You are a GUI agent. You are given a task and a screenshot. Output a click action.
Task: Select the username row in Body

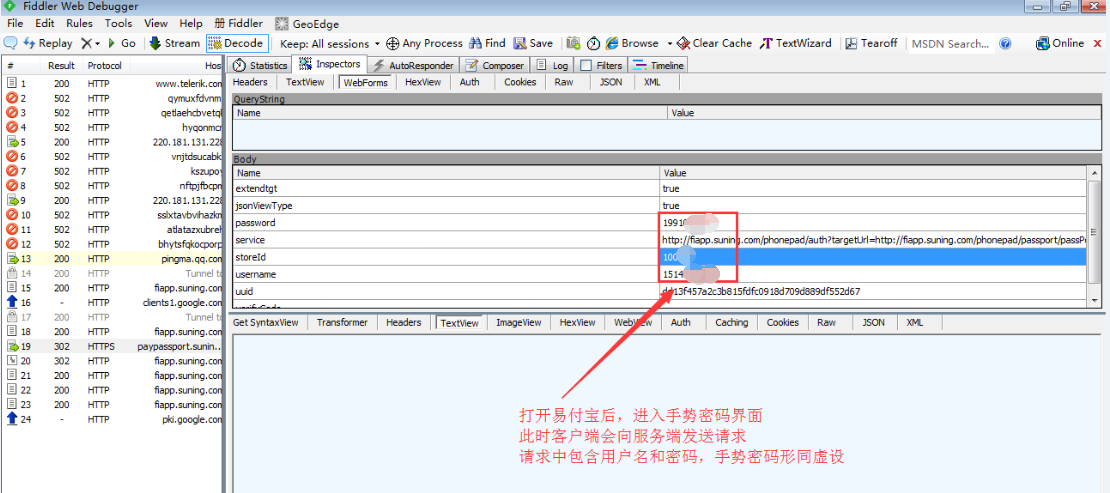pos(661,274)
